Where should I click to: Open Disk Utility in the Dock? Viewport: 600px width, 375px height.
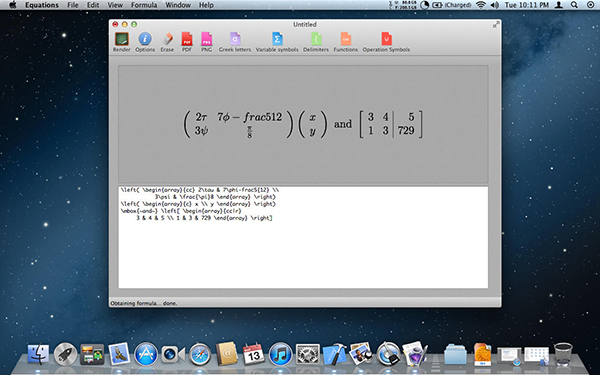pyautogui.click(x=388, y=354)
